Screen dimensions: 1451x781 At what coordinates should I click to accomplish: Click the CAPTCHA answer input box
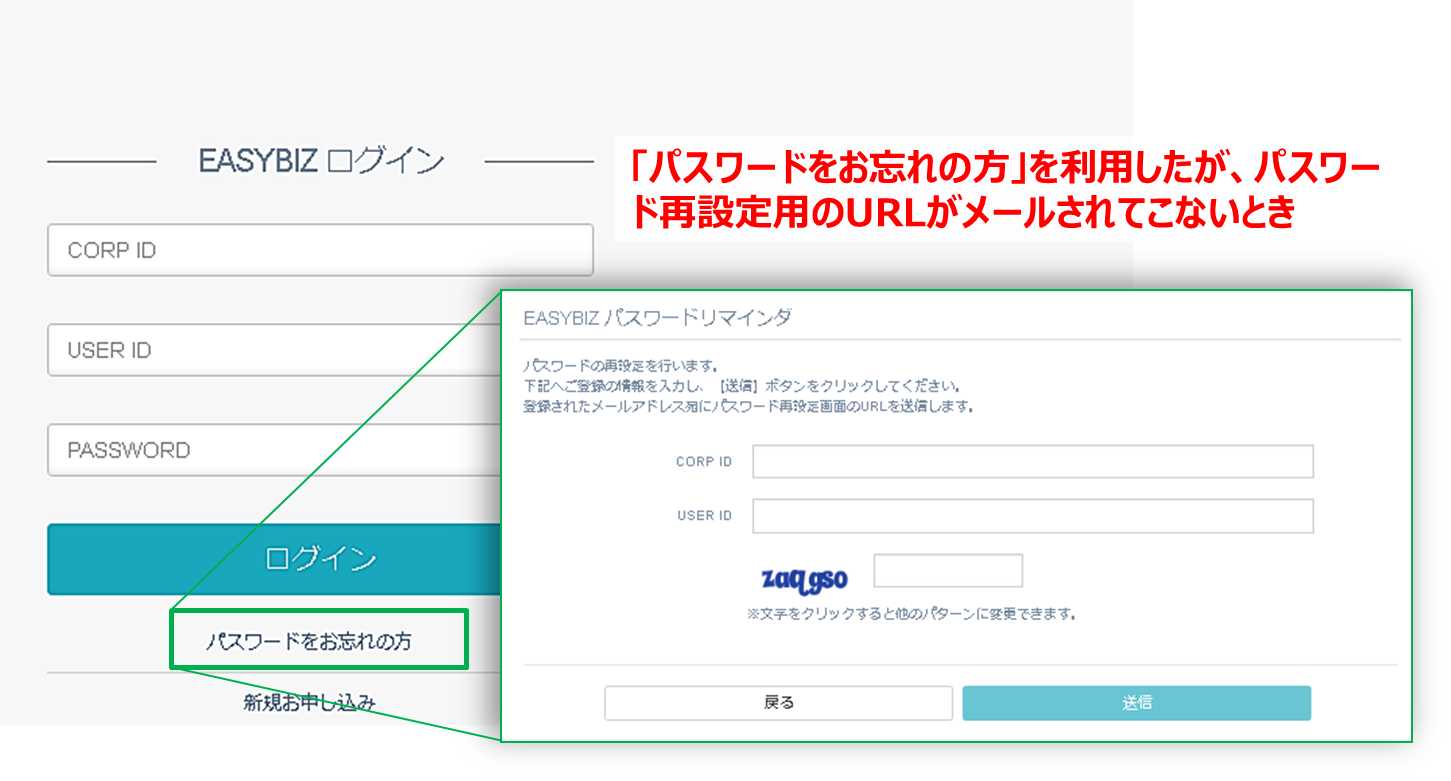pyautogui.click(x=947, y=570)
